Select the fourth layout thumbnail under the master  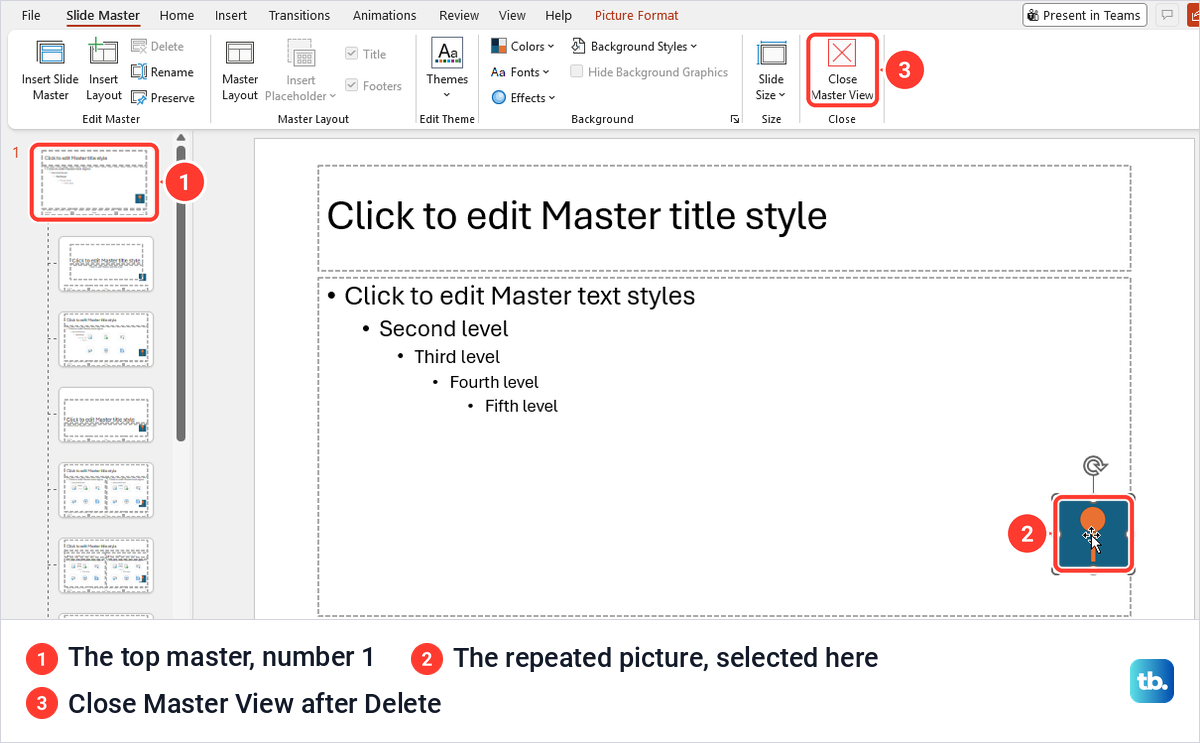[106, 490]
